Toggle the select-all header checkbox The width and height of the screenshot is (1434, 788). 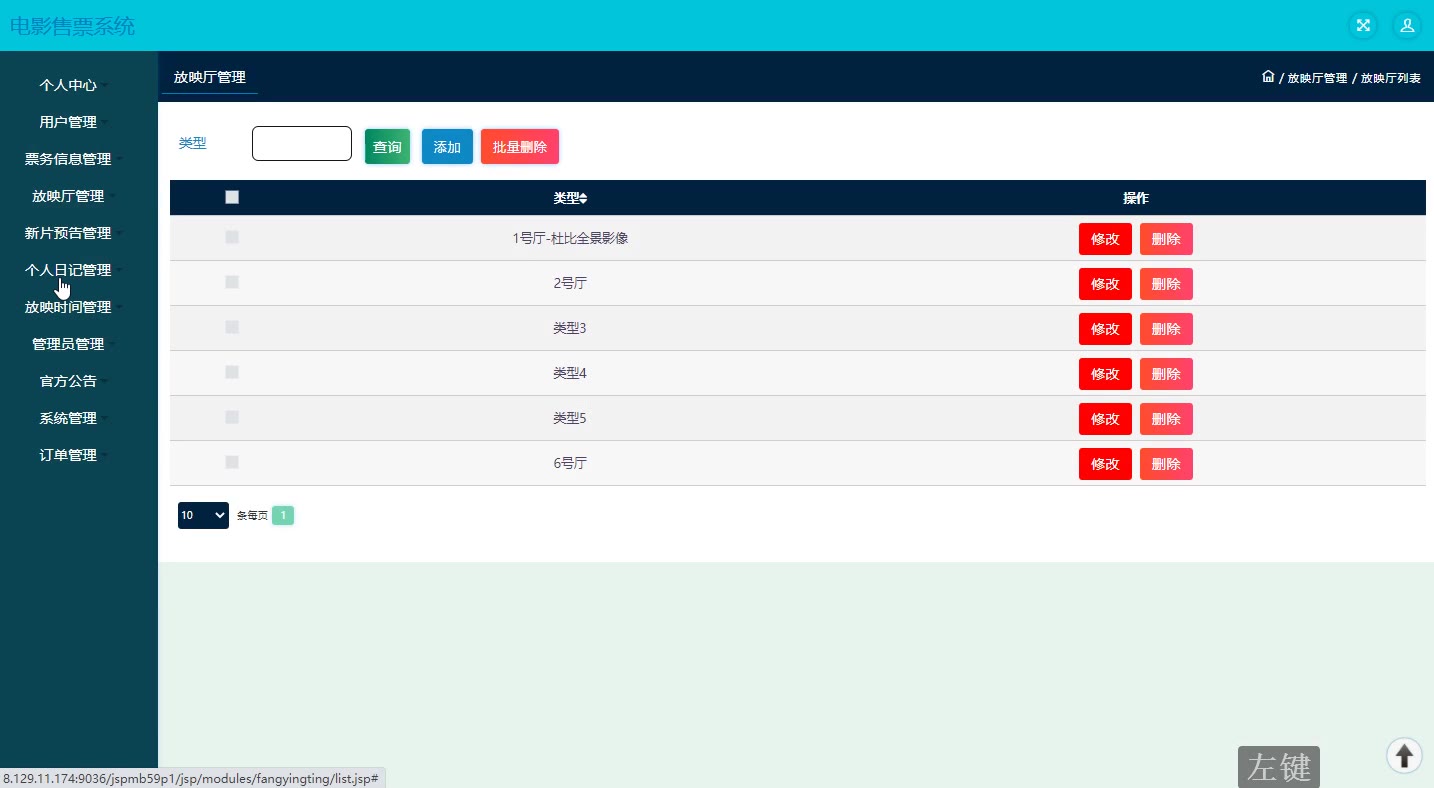pos(232,197)
